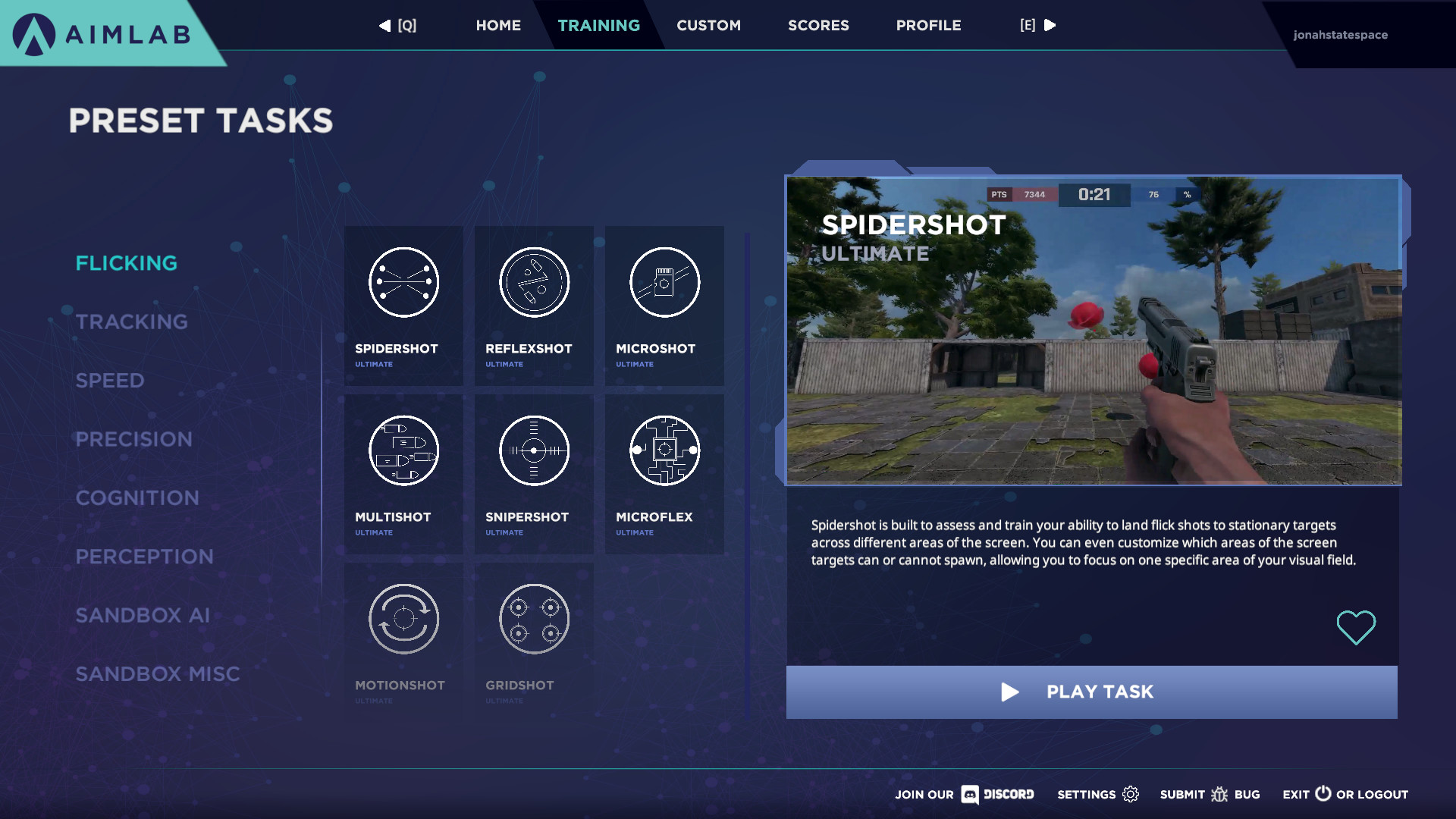The height and width of the screenshot is (819, 1456).
Task: Select the Precision category
Action: tap(134, 439)
